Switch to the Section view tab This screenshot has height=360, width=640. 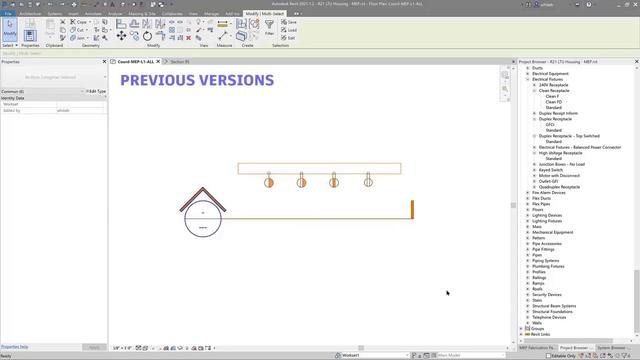click(x=180, y=62)
